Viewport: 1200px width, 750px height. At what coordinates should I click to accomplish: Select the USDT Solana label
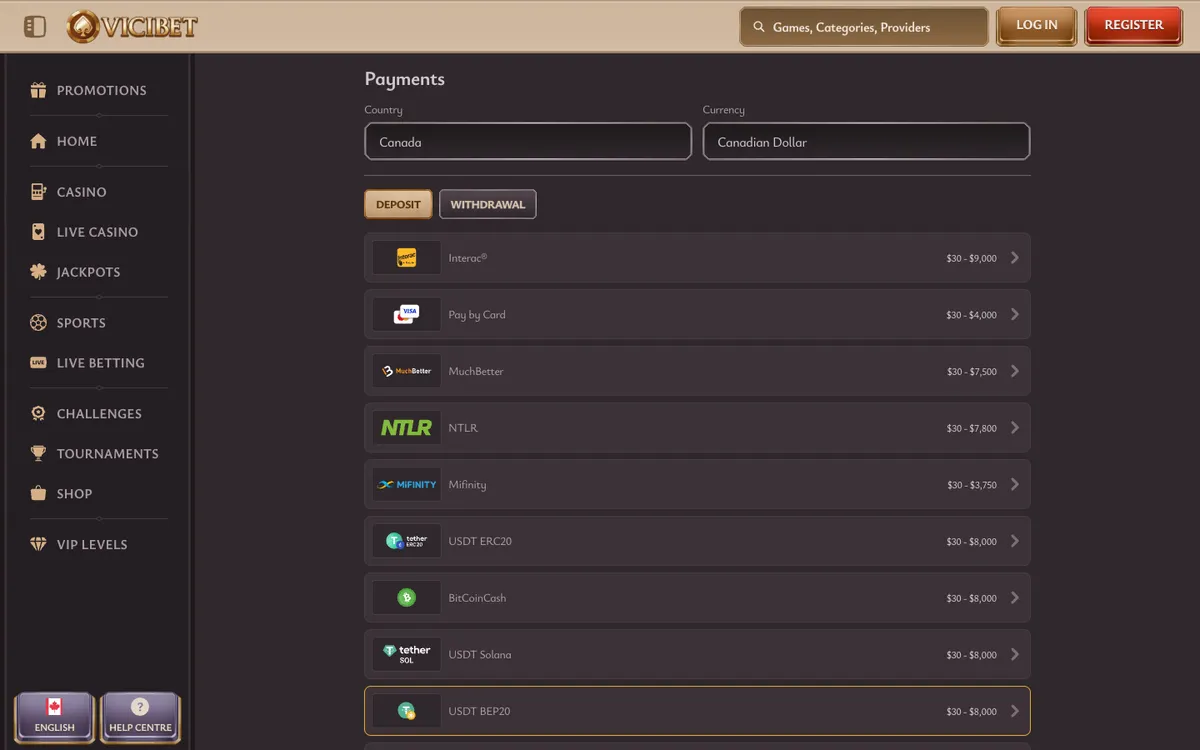coord(480,655)
